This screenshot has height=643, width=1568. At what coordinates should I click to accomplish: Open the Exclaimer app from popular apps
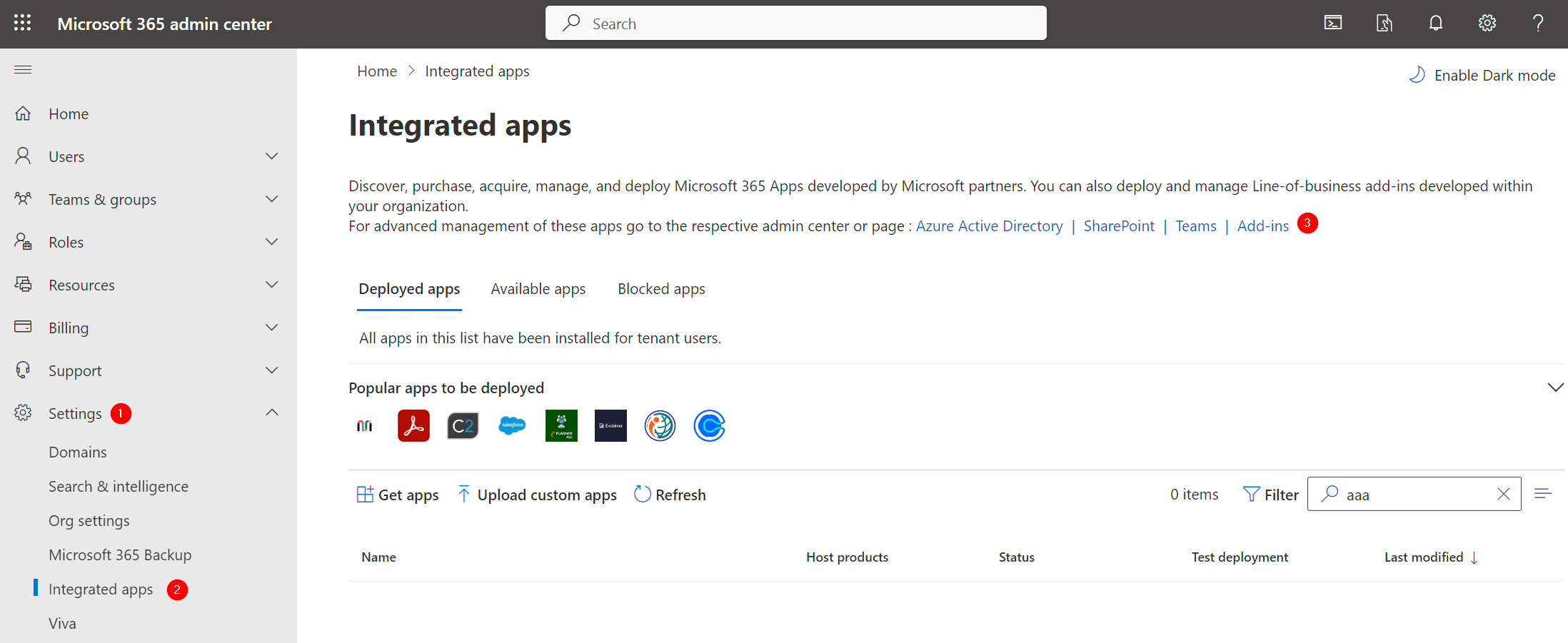point(610,425)
